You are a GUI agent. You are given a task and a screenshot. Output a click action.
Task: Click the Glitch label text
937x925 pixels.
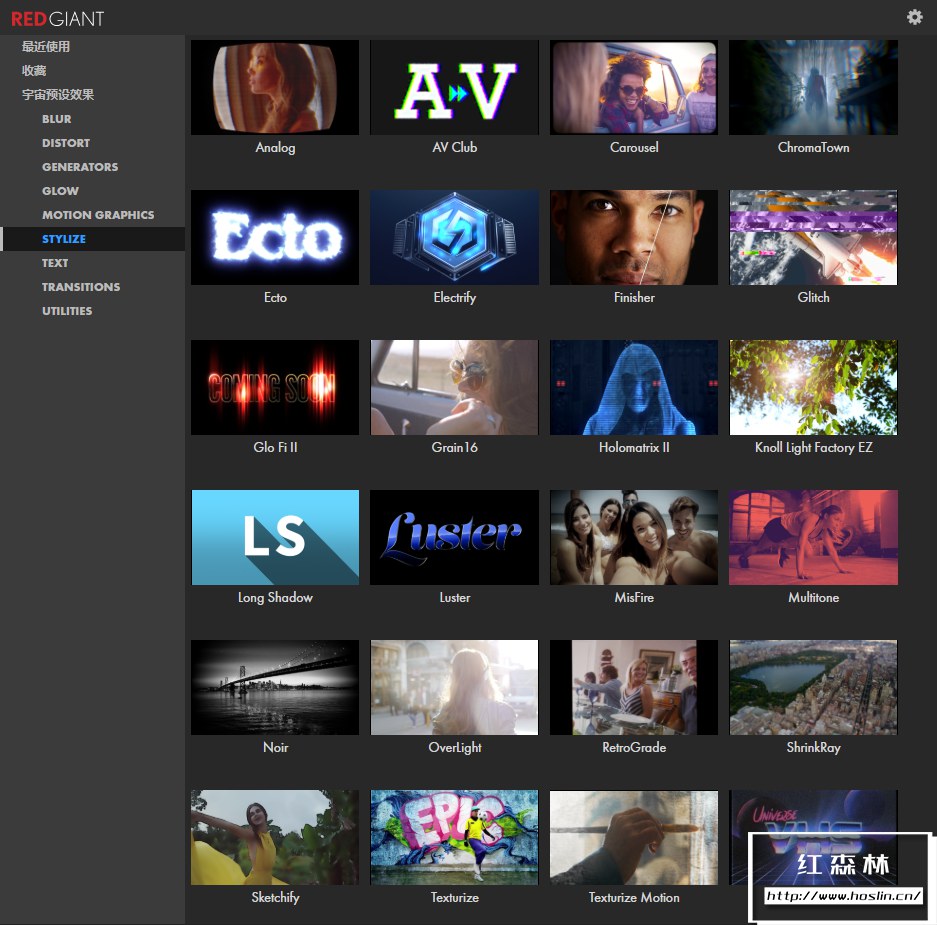(813, 297)
